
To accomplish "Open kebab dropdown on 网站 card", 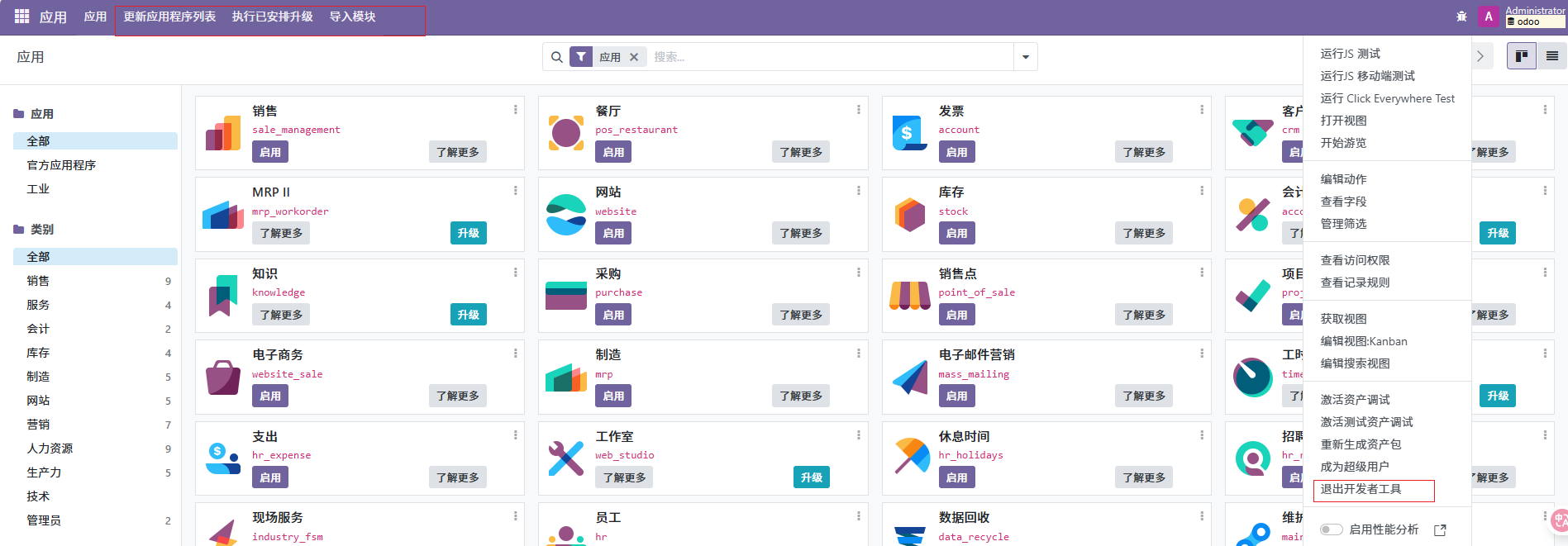I will [858, 191].
